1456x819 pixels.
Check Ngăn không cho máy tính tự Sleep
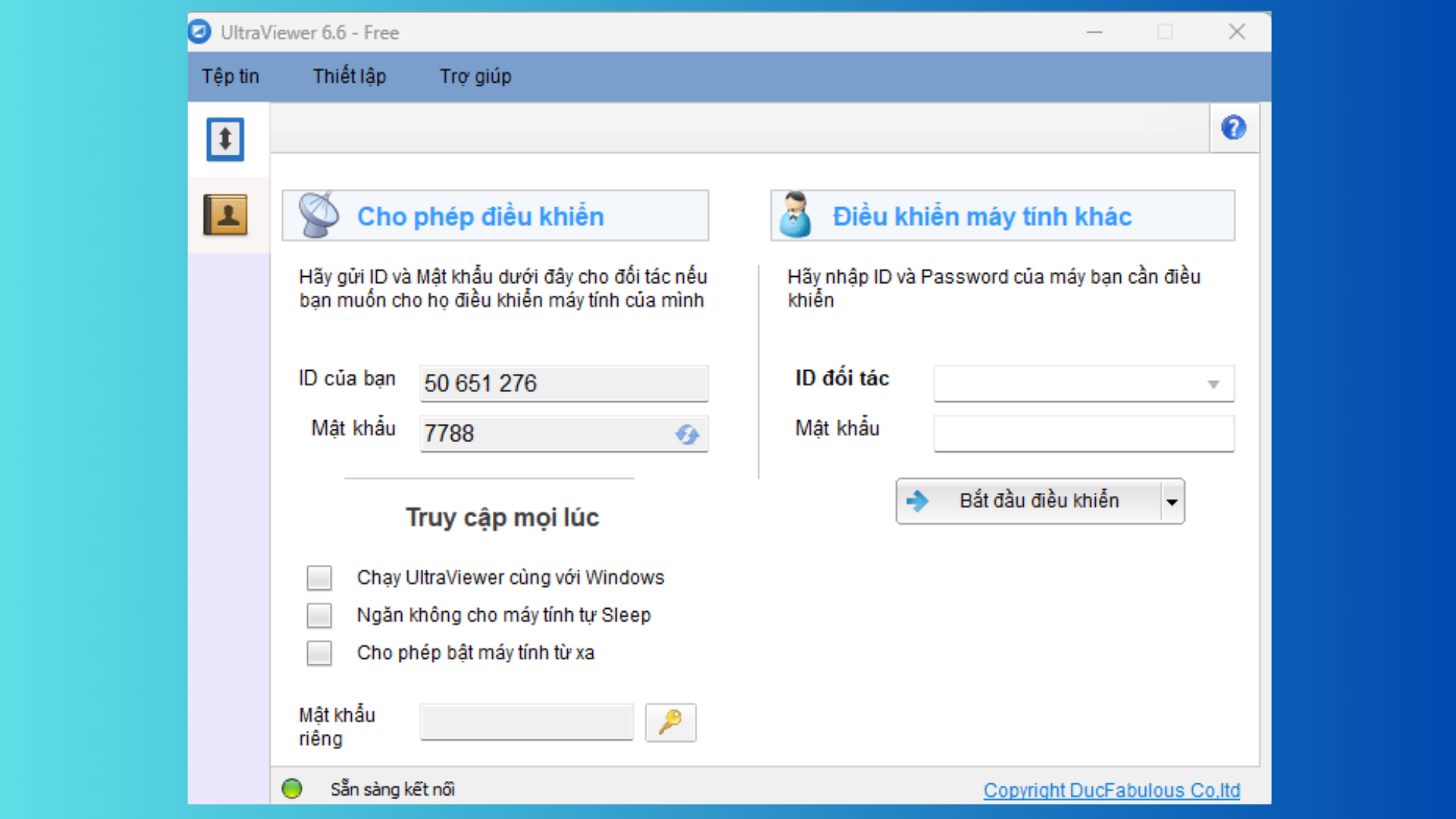coord(319,615)
